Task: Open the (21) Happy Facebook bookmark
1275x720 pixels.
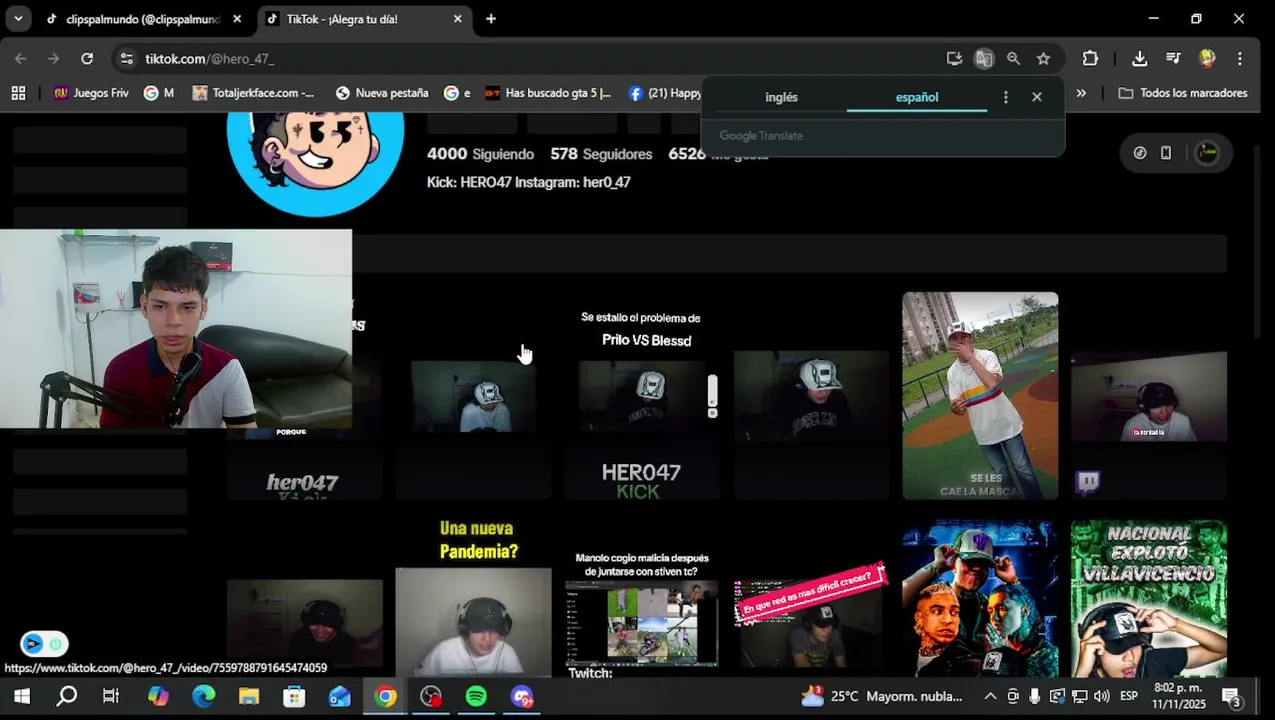Action: [665, 93]
